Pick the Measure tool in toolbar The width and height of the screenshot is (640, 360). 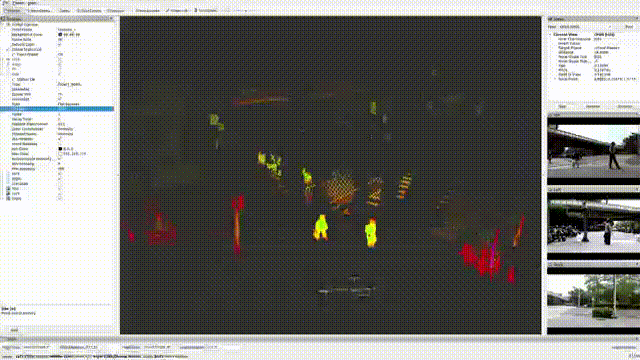pyautogui.click(x=116, y=11)
